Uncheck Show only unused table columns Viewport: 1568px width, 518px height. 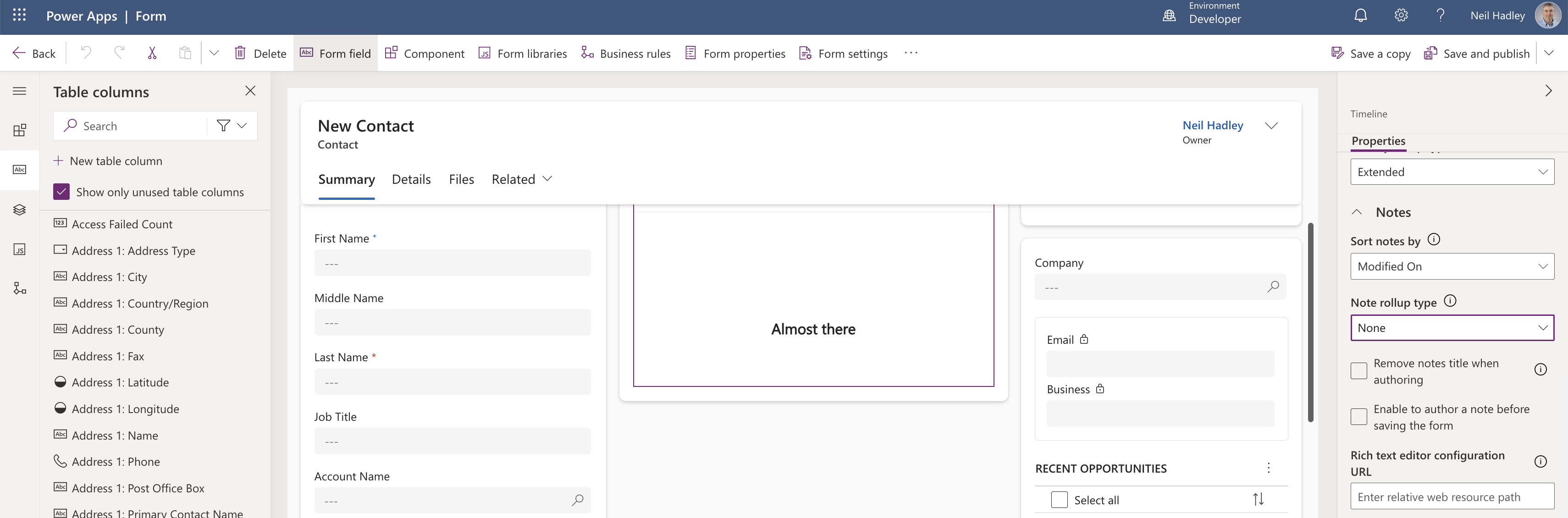click(x=61, y=192)
